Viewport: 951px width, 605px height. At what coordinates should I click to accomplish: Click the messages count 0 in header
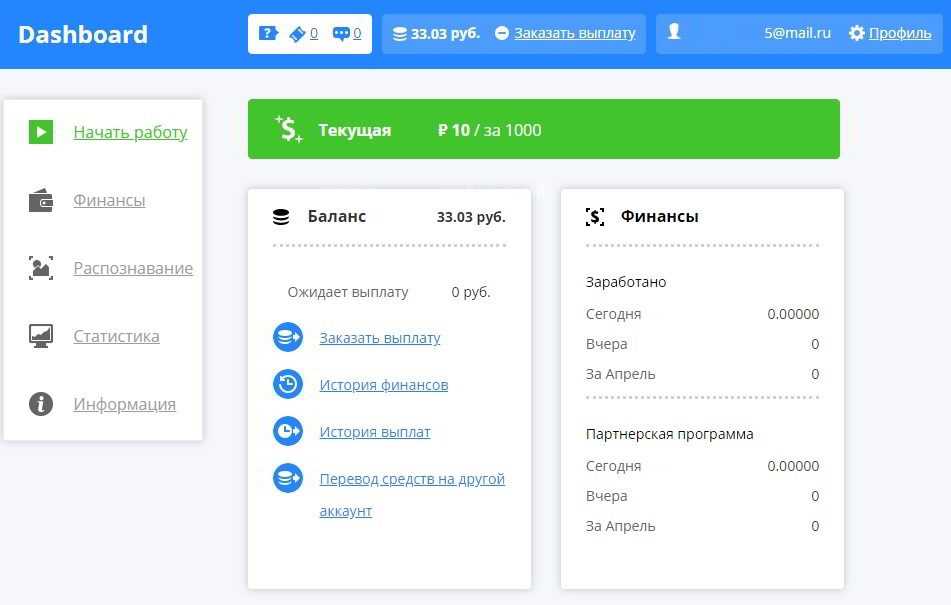[357, 34]
